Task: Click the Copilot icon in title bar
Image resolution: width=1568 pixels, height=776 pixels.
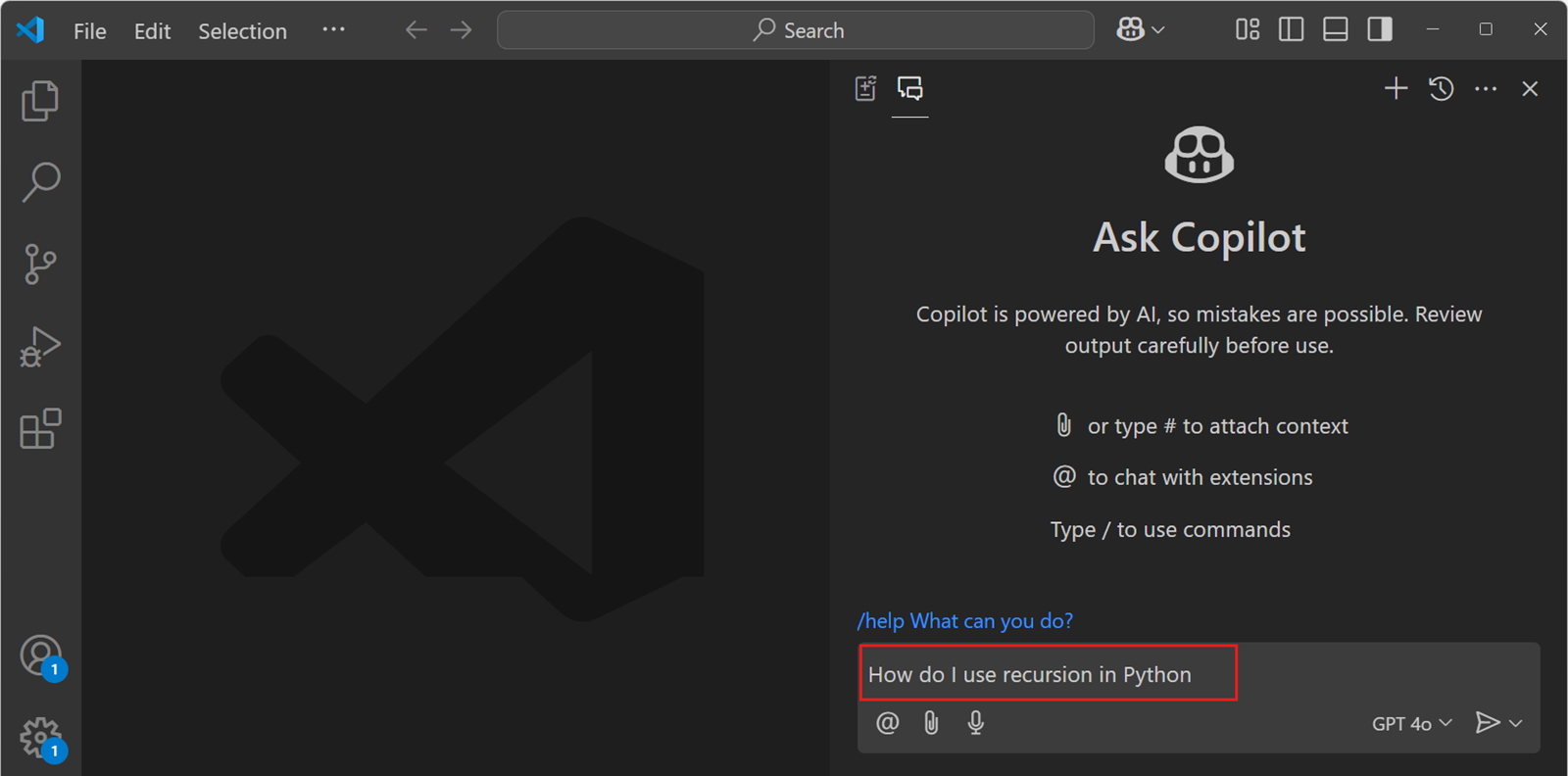Action: point(1130,29)
